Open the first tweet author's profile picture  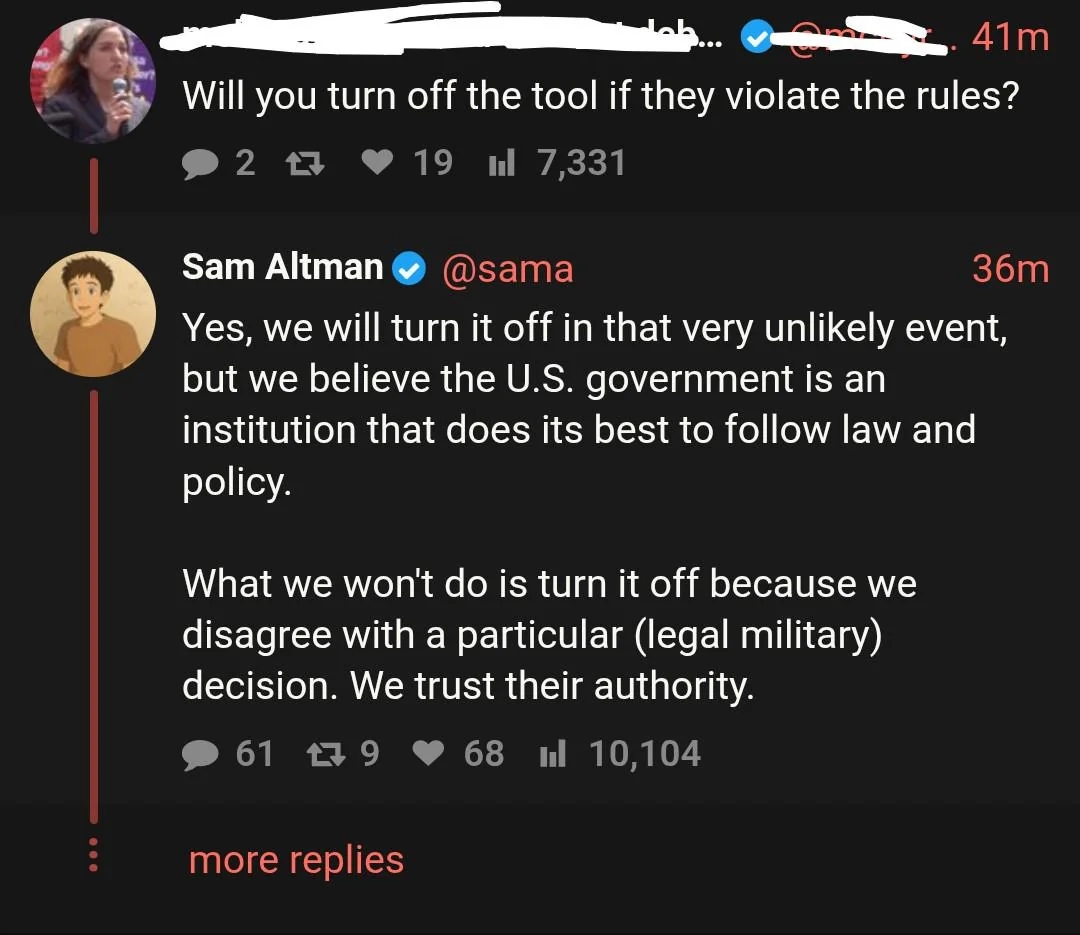point(93,81)
